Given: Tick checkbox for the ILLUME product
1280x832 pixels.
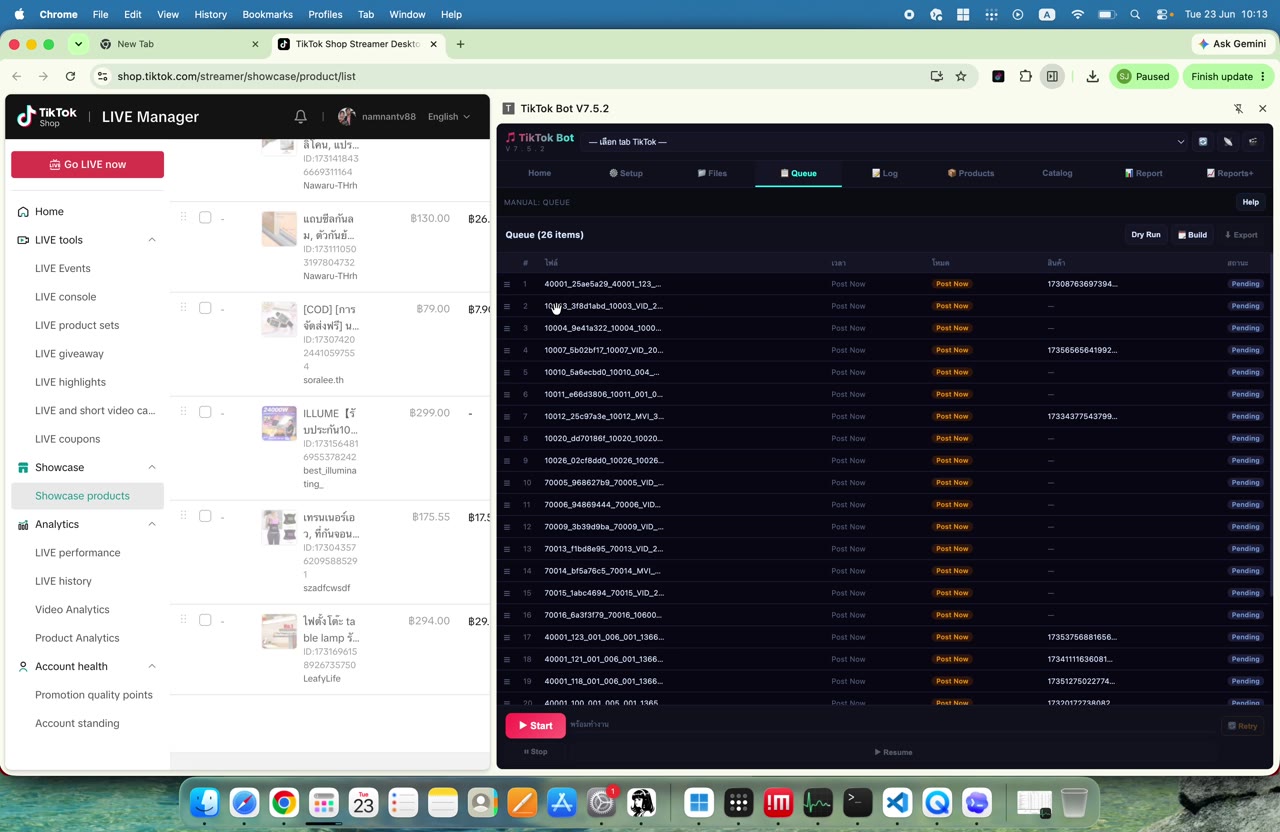Looking at the screenshot, I should coord(205,412).
